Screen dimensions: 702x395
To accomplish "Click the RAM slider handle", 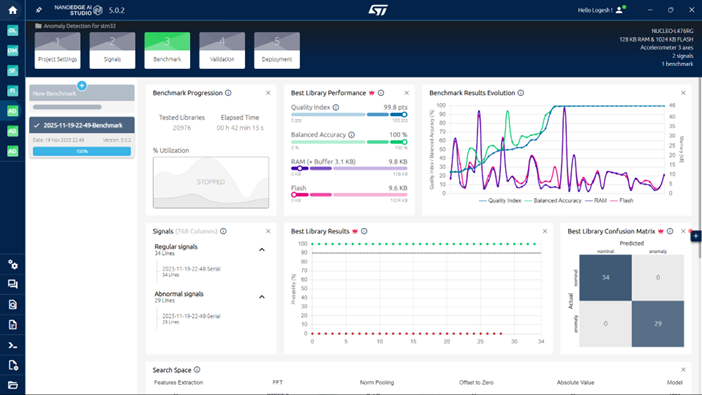I will [x=300, y=168].
